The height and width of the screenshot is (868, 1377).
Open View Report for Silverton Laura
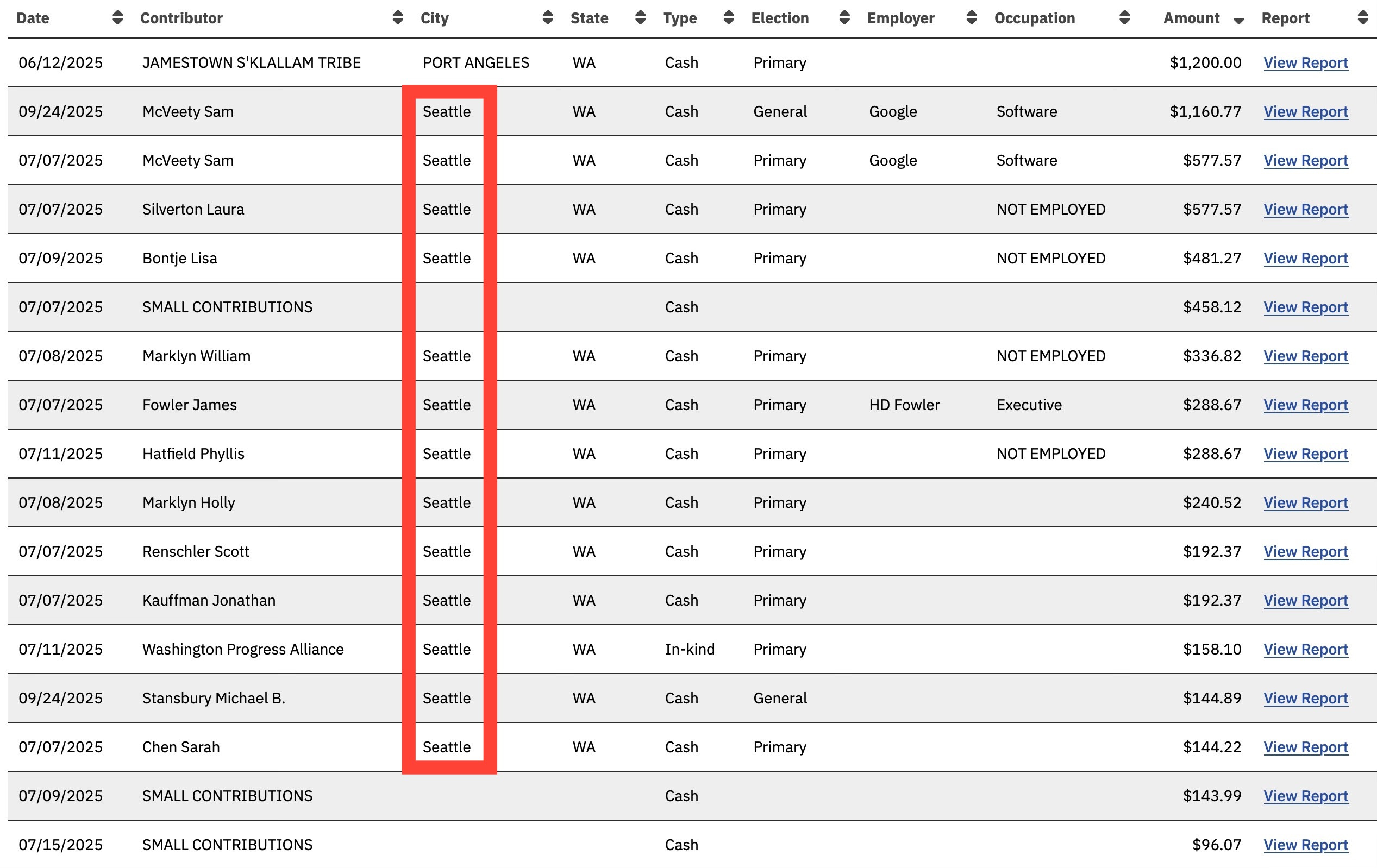point(1305,210)
